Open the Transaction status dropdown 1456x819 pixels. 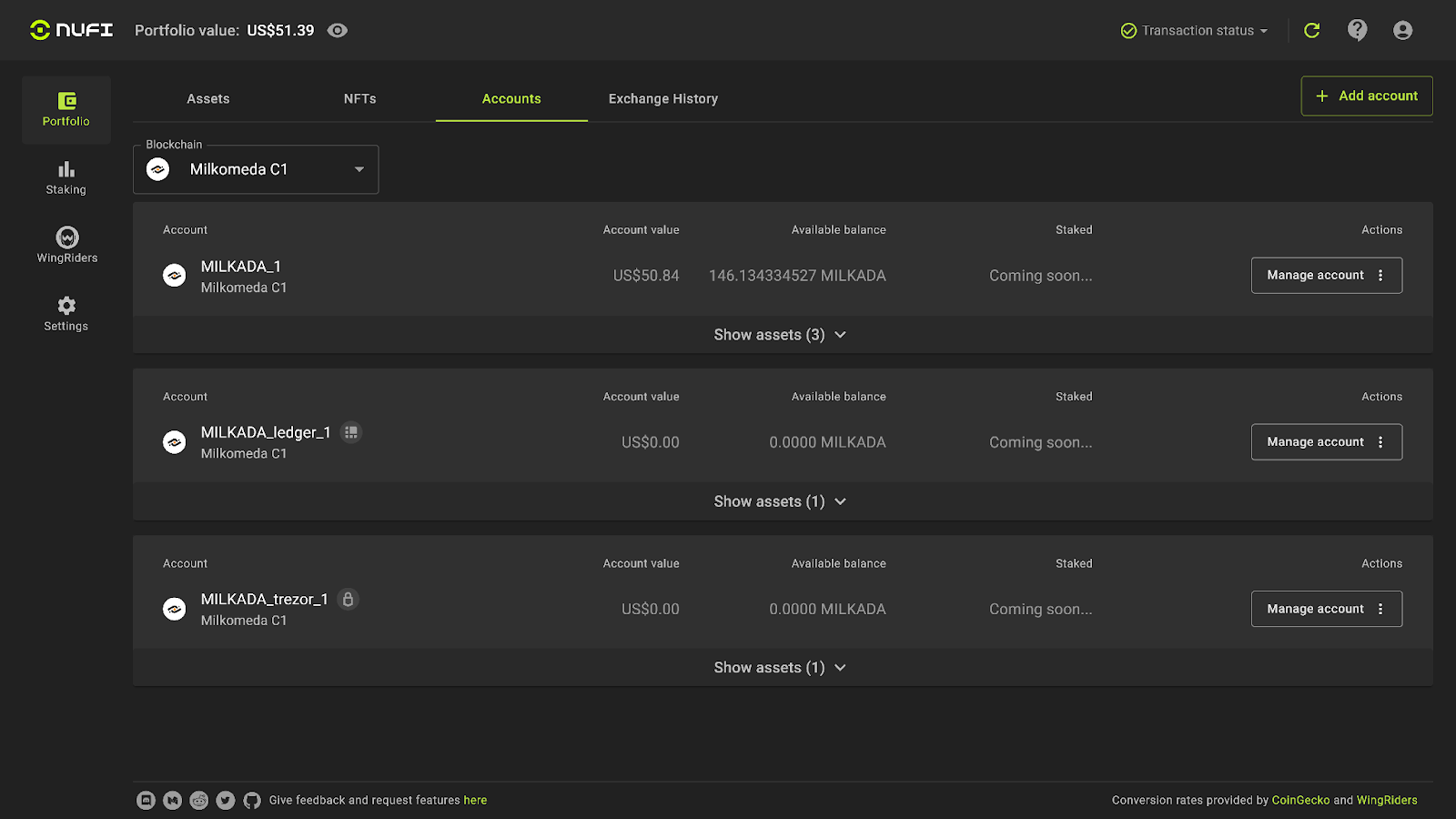(1194, 31)
